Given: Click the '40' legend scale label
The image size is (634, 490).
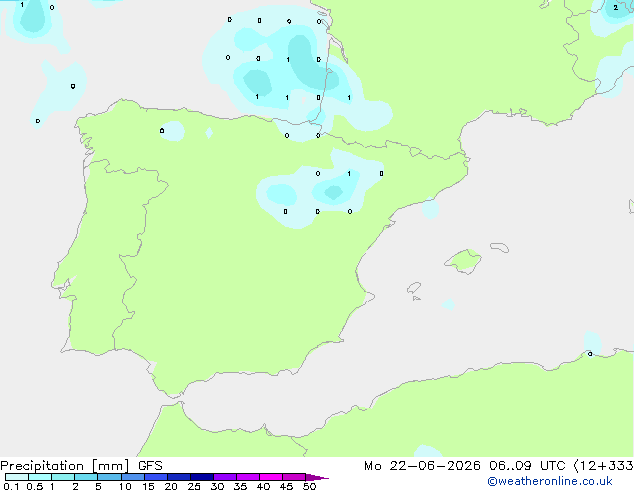Looking at the screenshot, I should pos(263,486).
